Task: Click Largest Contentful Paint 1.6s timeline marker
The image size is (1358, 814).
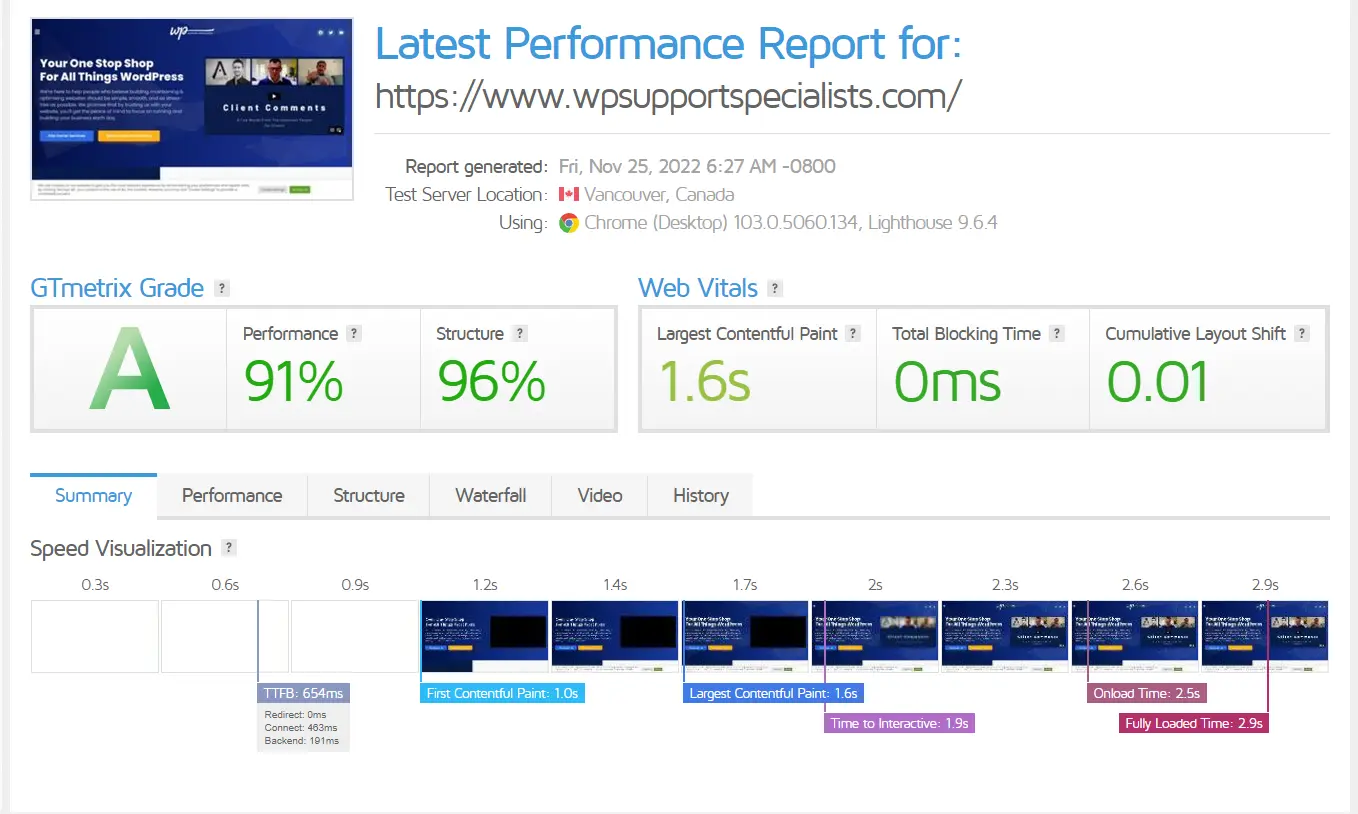Action: pyautogui.click(x=774, y=693)
